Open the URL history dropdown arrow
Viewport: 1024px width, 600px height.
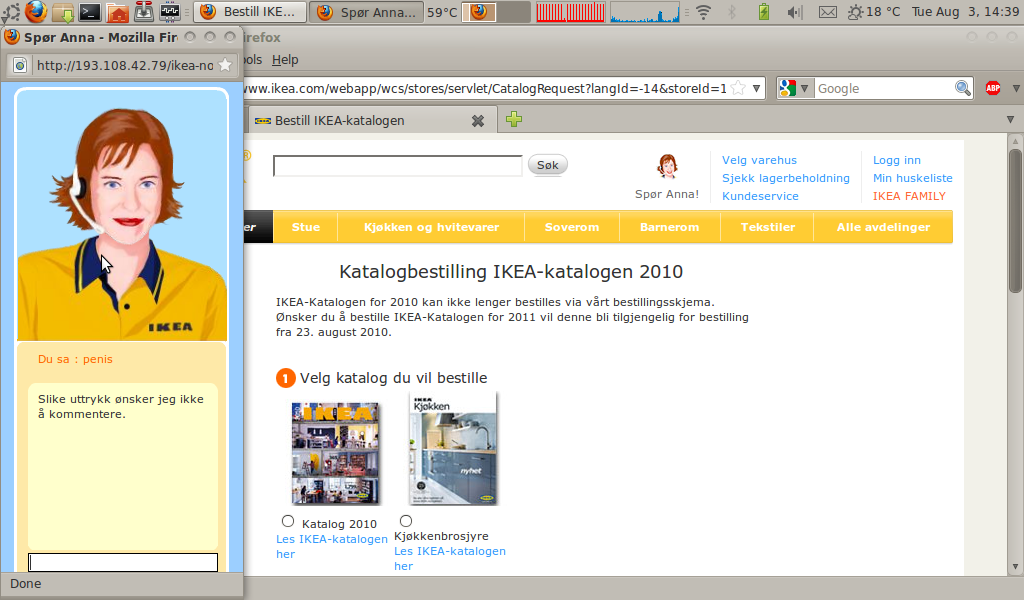[756, 88]
